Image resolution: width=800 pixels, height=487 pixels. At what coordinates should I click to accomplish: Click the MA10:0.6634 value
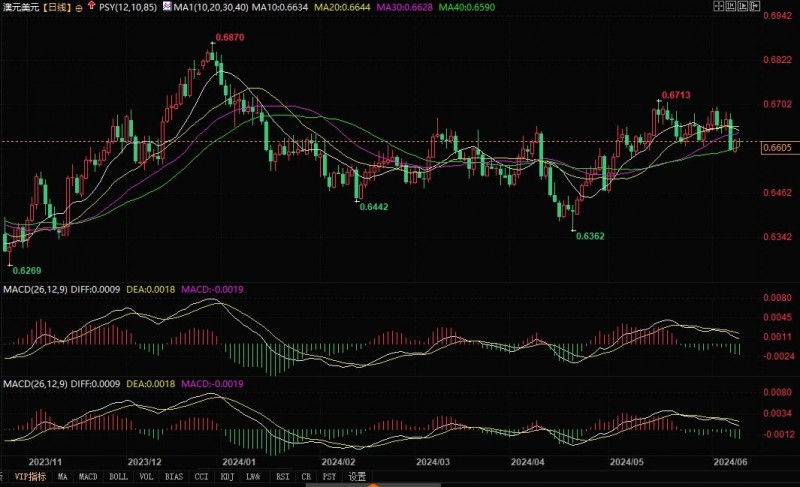(280, 7)
